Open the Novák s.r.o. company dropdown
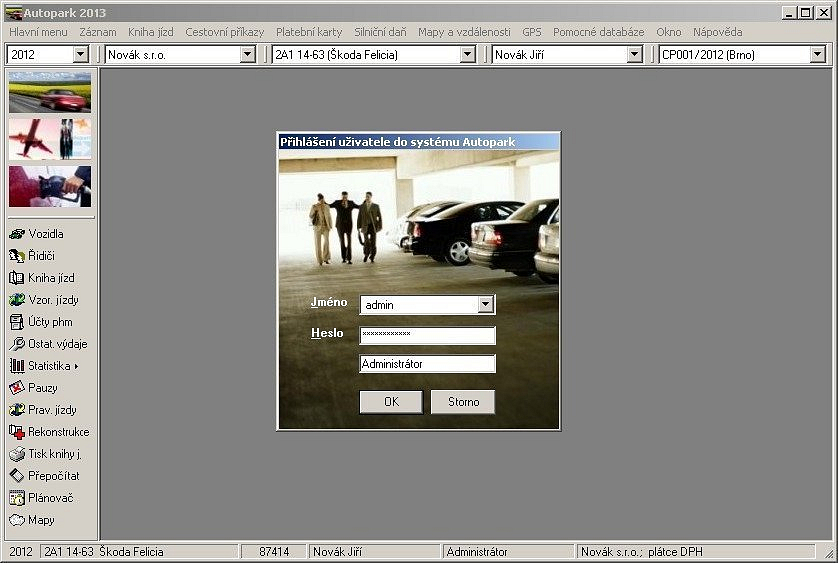Image resolution: width=838 pixels, height=563 pixels. point(248,55)
